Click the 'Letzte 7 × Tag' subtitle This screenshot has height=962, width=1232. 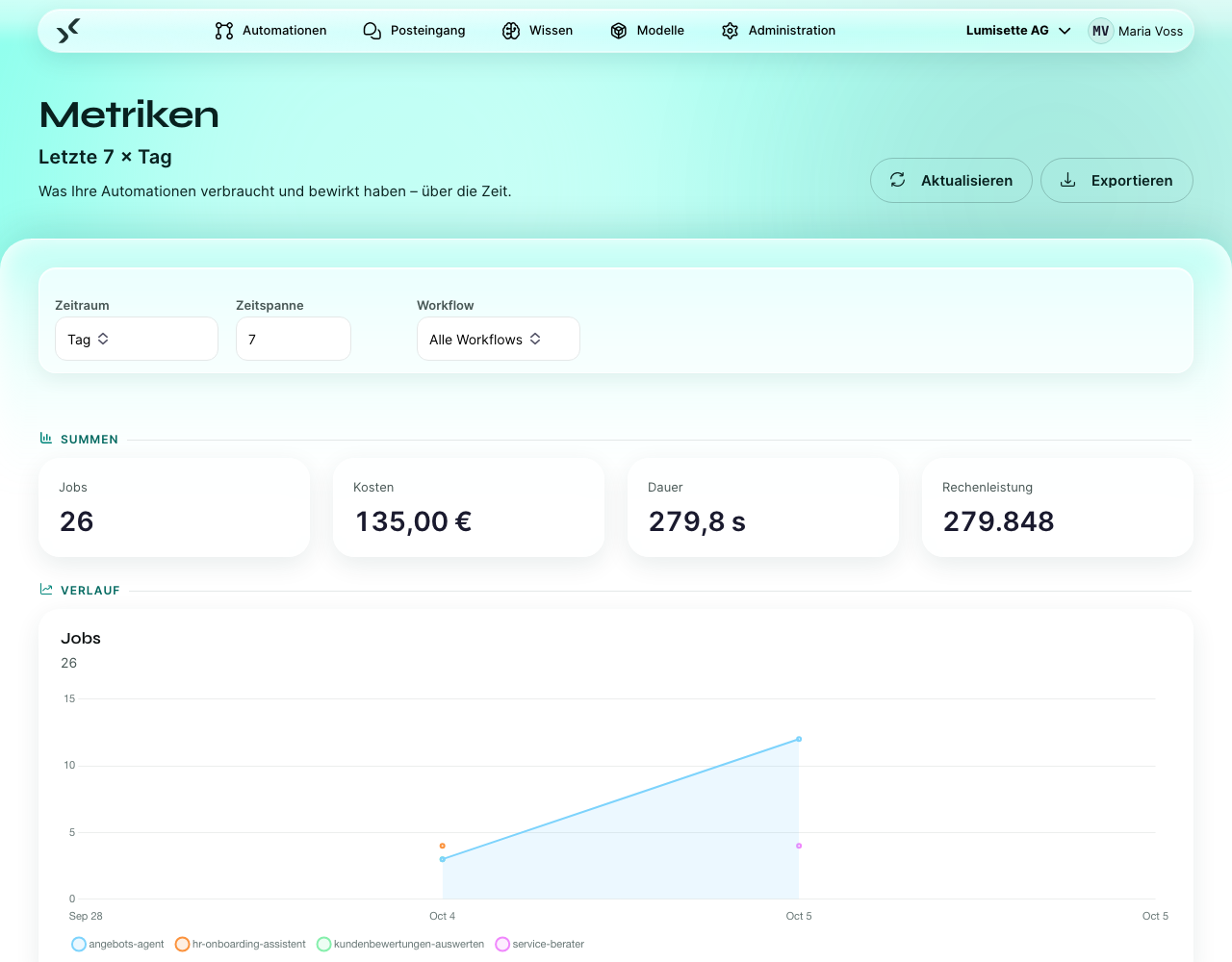[105, 157]
